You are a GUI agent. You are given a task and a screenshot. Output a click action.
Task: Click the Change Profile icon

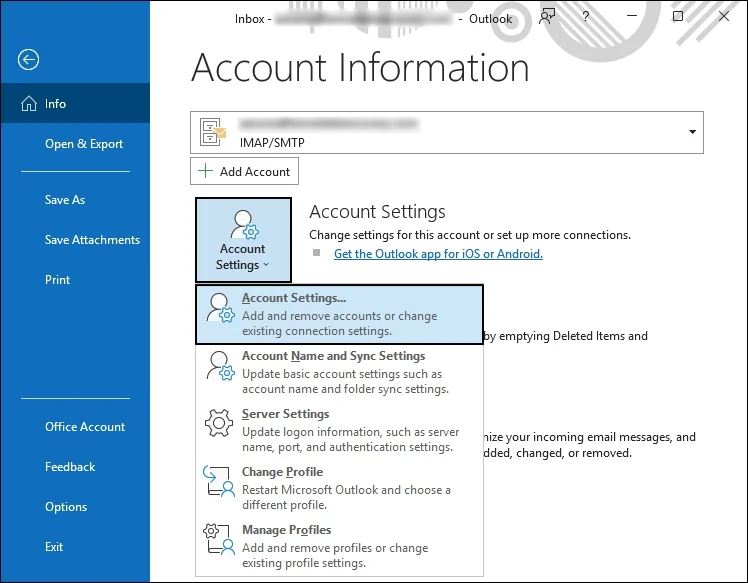(218, 481)
